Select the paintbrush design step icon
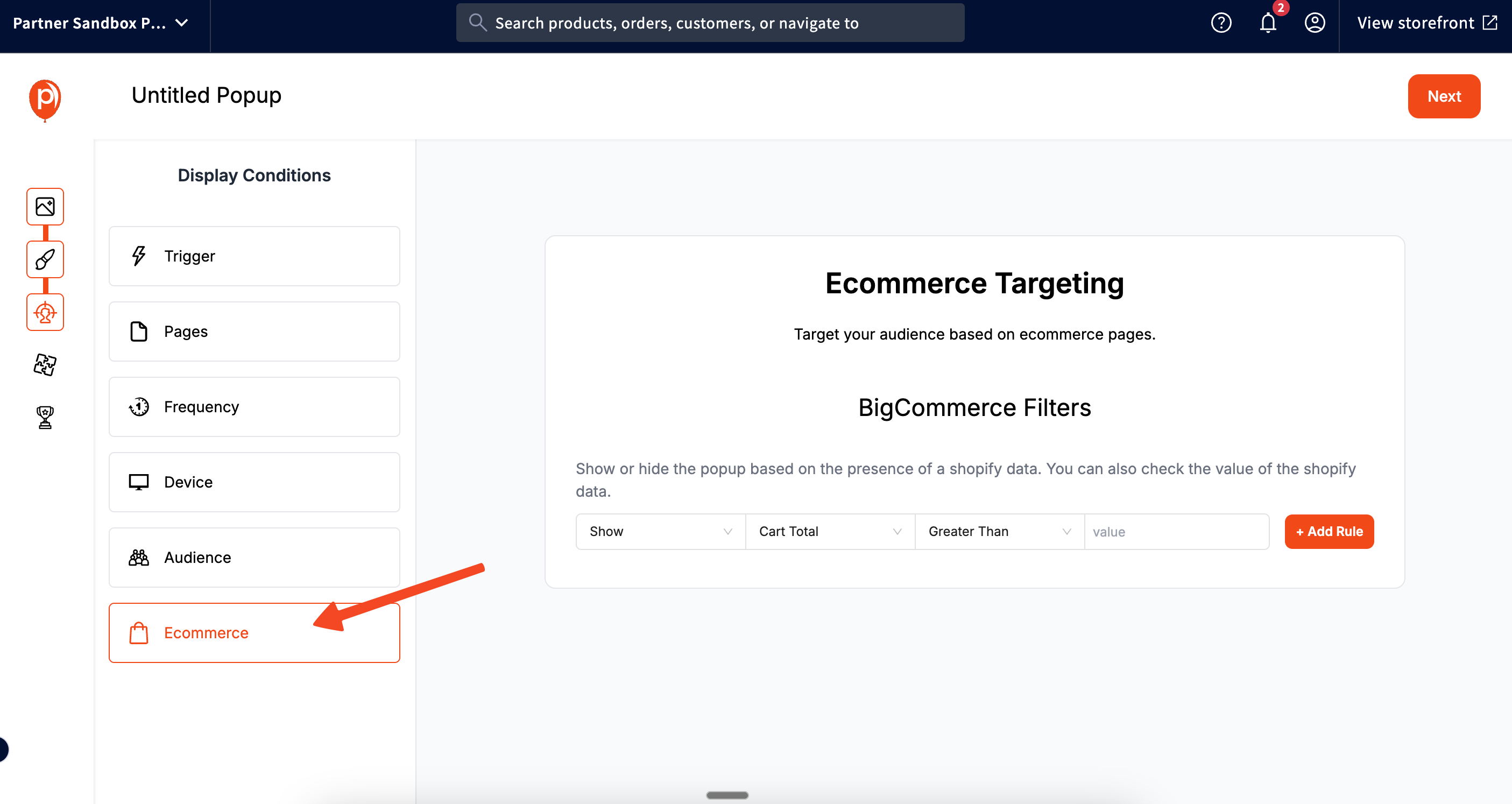Viewport: 1512px width, 804px height. [45, 259]
